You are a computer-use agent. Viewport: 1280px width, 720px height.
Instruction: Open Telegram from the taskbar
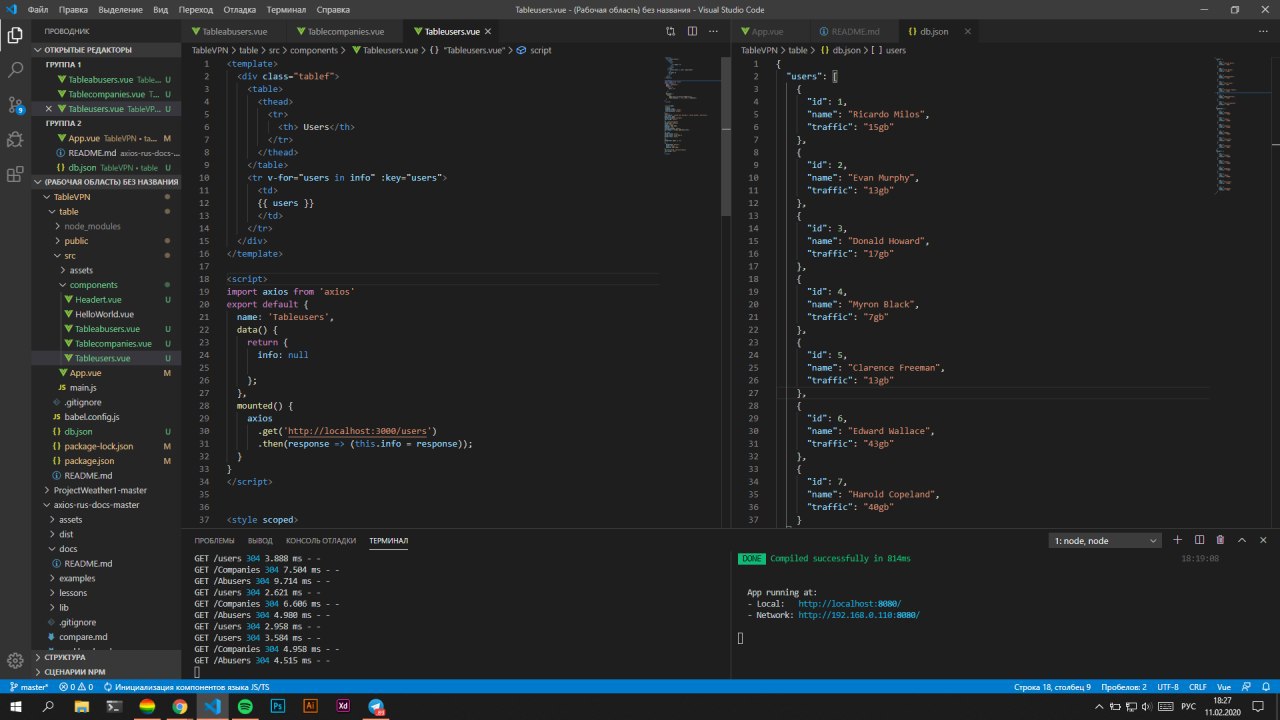(x=376, y=707)
